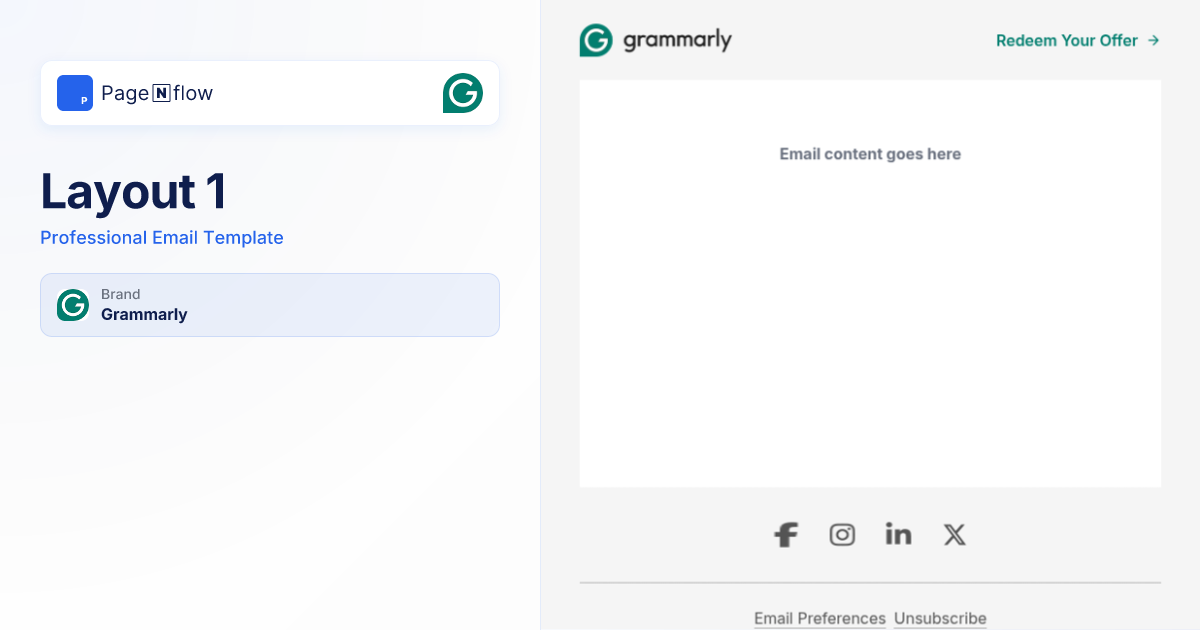Screen dimensions: 1200x630
Task: Open the Facebook social icon
Action: pos(786,535)
